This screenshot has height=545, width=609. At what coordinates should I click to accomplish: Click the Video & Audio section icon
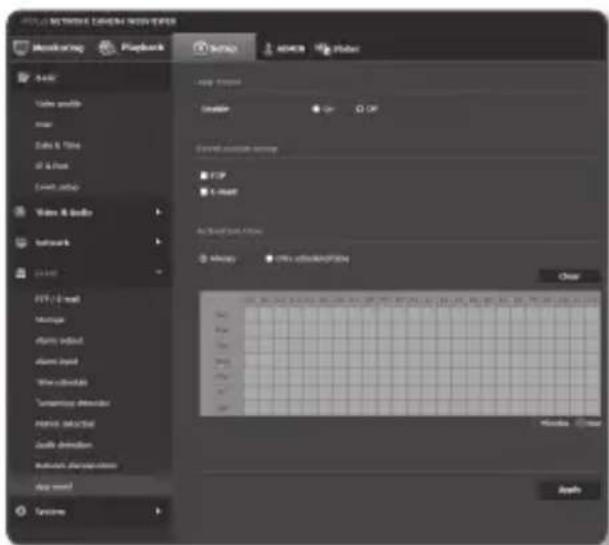pos(20,212)
